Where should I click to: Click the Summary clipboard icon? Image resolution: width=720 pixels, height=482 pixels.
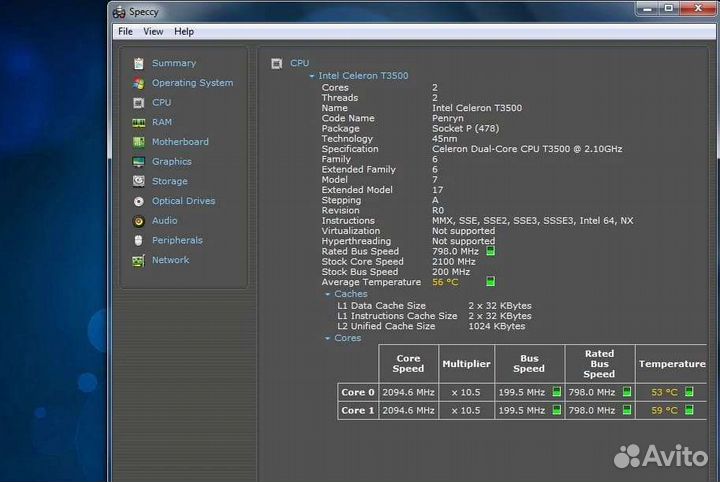click(x=139, y=63)
